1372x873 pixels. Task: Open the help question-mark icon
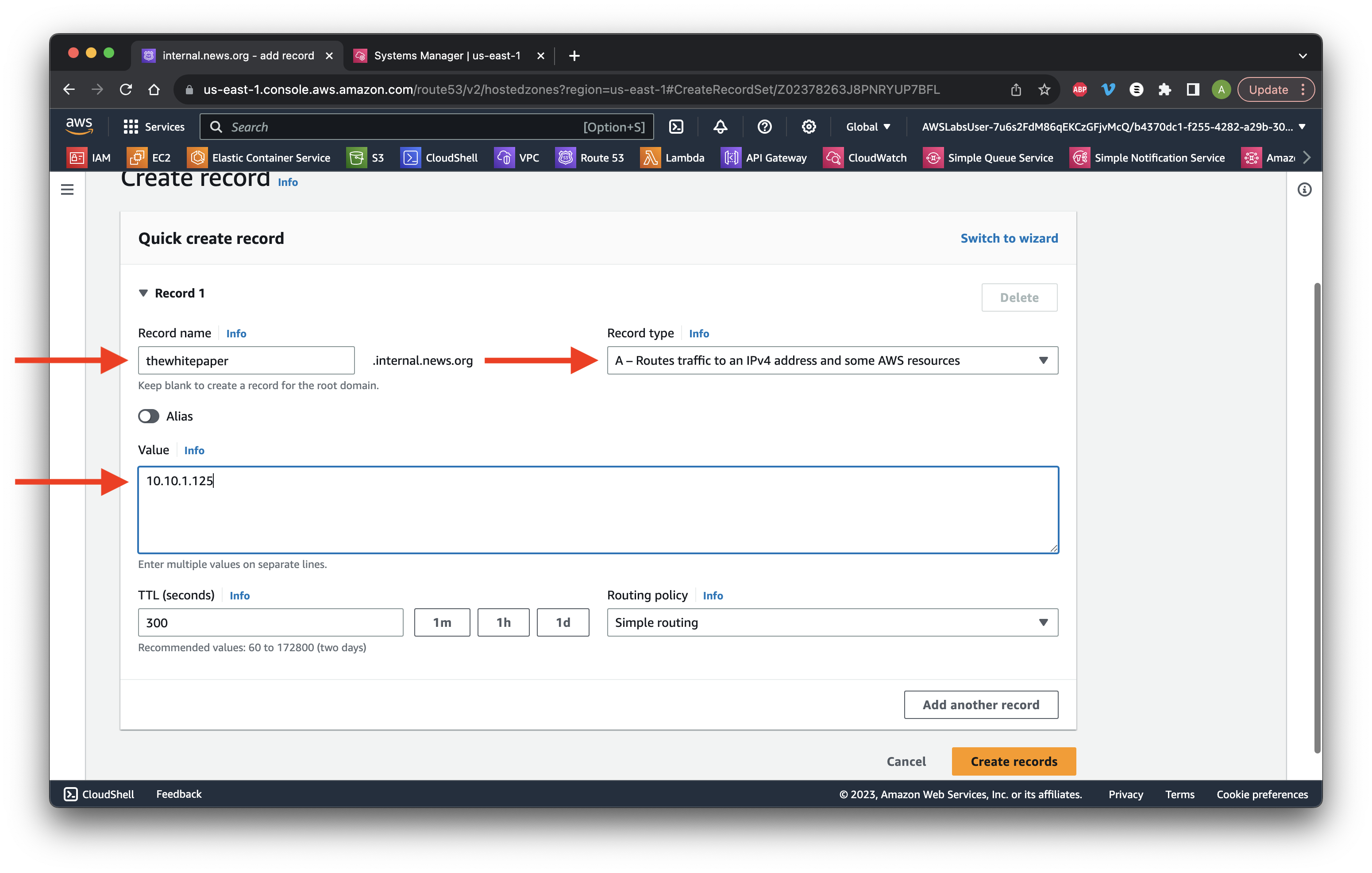coord(765,127)
